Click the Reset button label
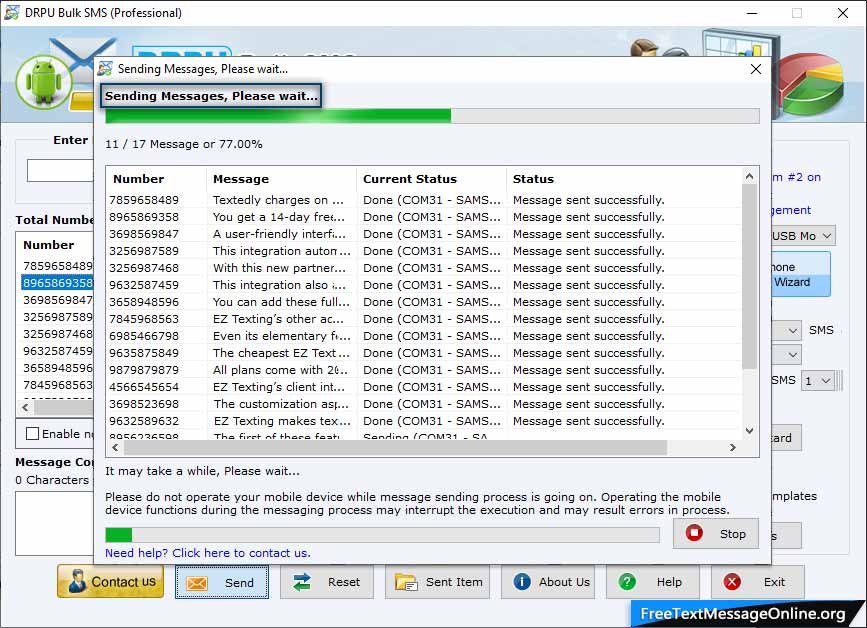Image resolution: width=867 pixels, height=628 pixels. tap(343, 582)
